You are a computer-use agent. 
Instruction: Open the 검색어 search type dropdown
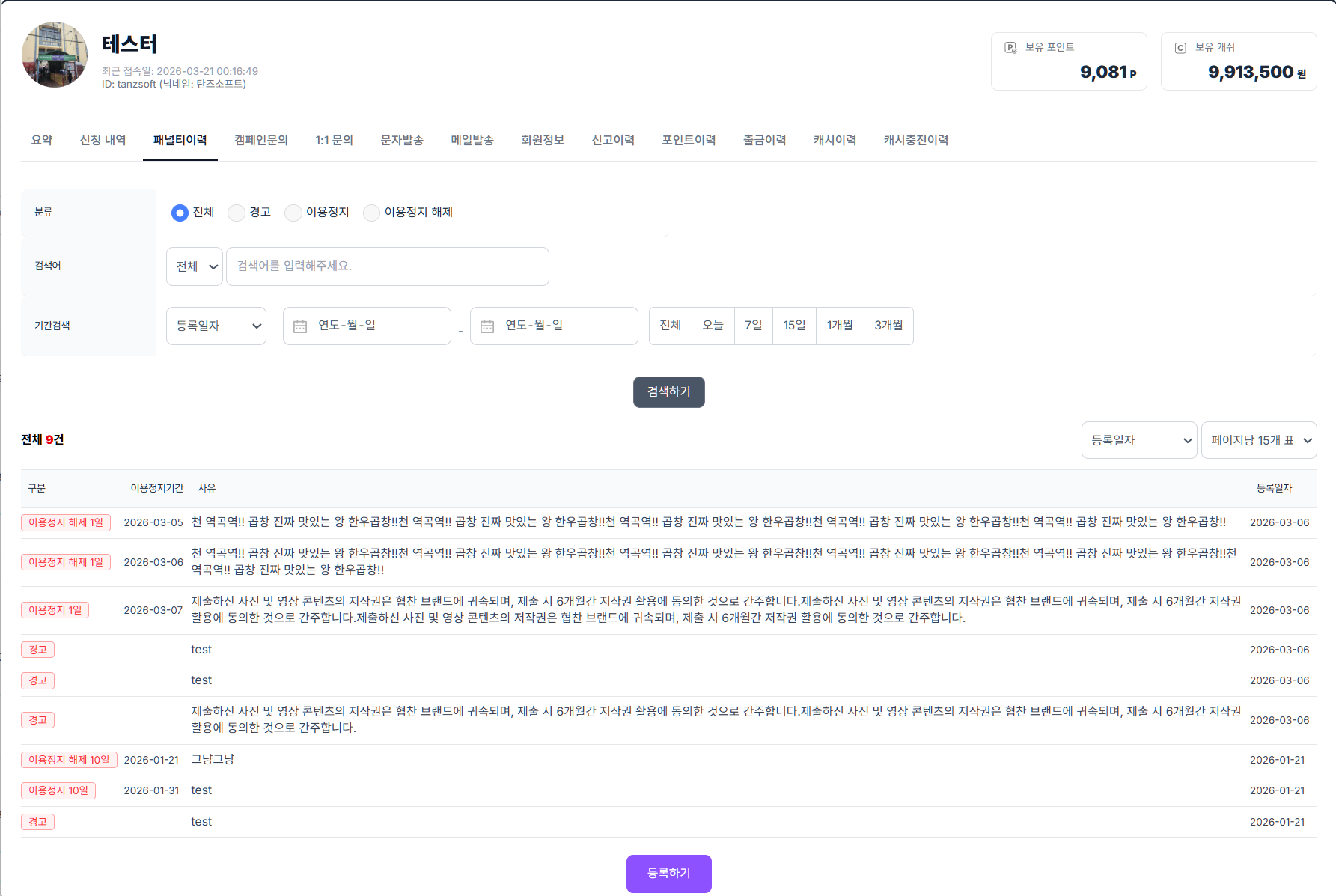[x=194, y=266]
